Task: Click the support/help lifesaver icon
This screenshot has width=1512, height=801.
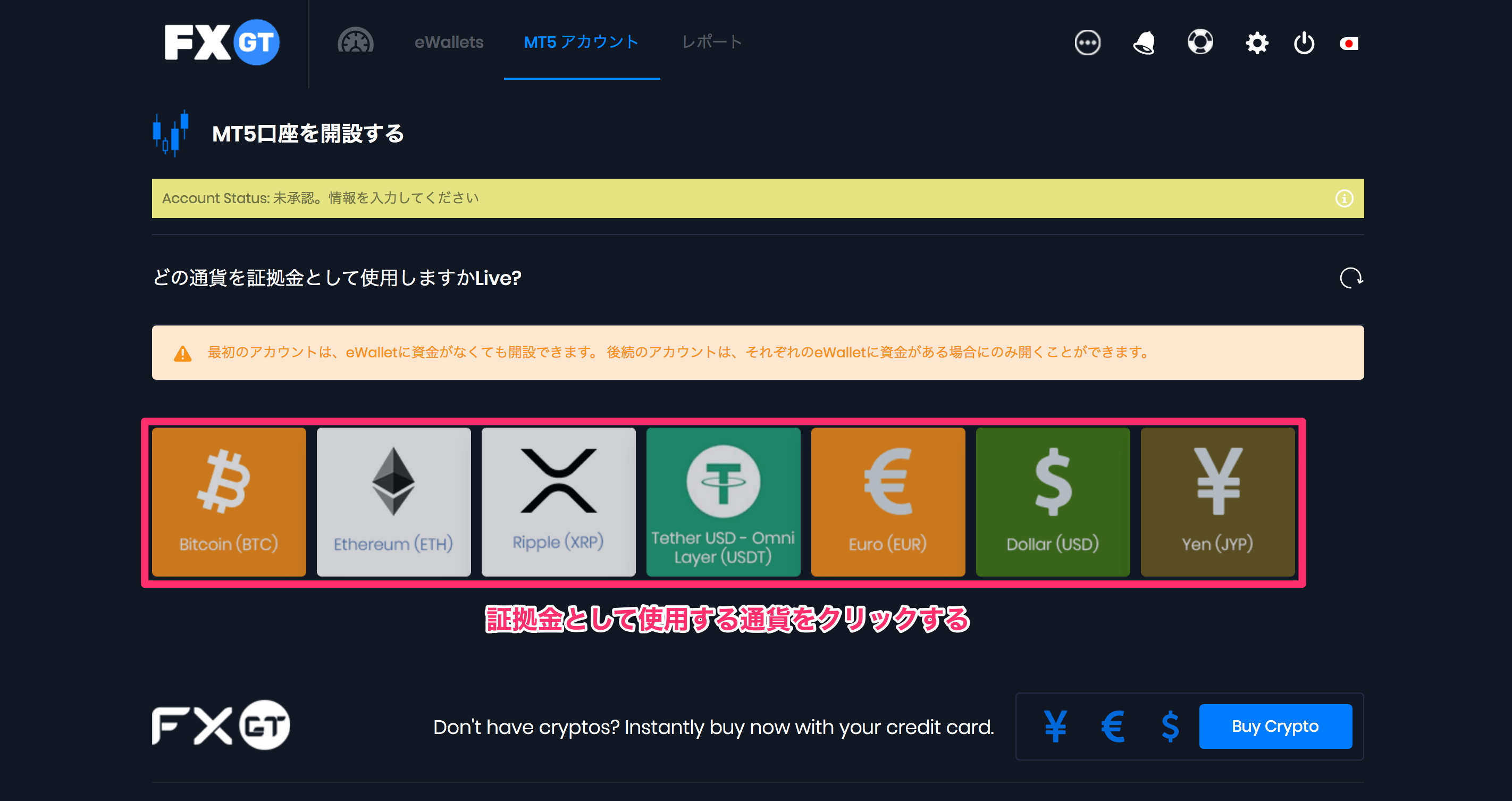Action: 1199,41
